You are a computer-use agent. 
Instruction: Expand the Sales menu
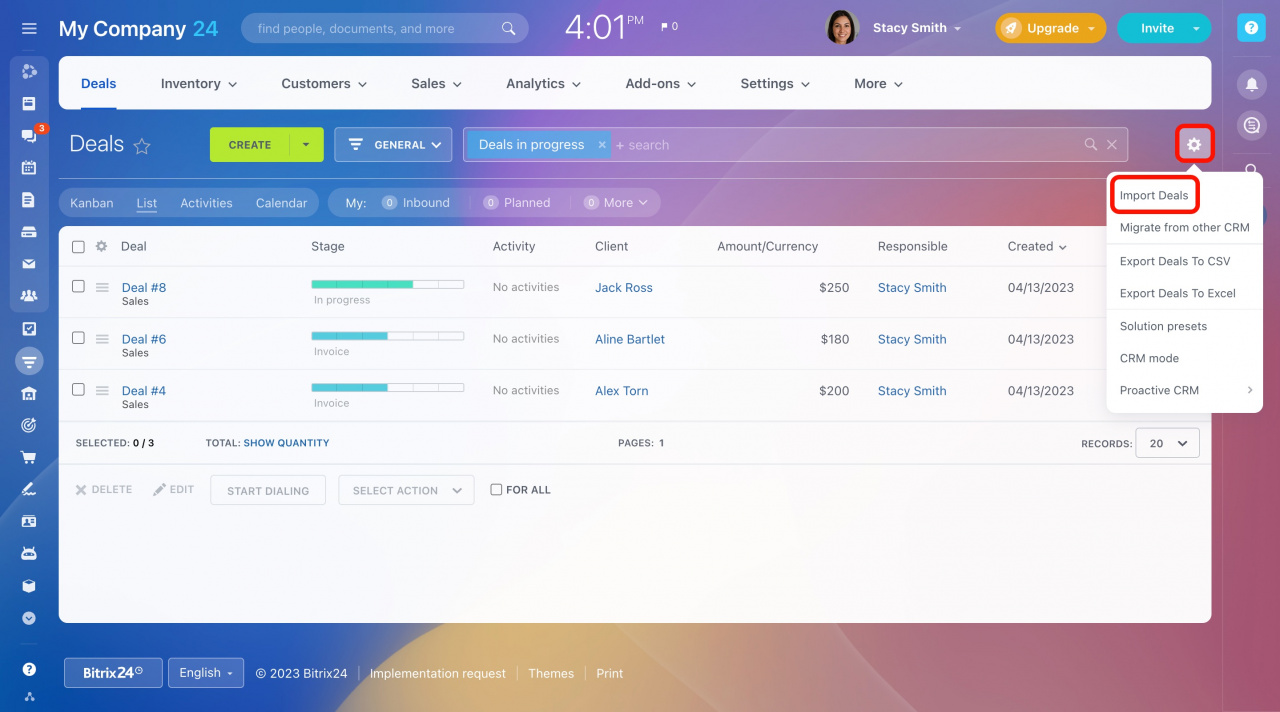point(436,84)
